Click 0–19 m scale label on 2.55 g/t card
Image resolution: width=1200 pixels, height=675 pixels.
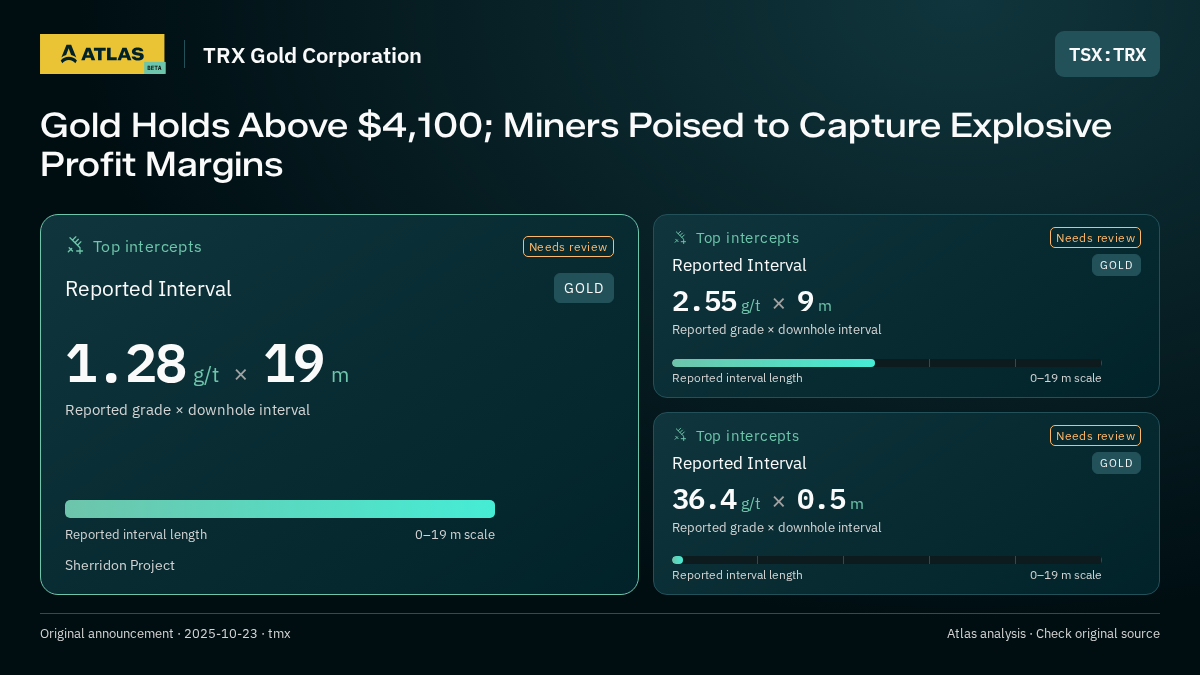pyautogui.click(x=1066, y=378)
